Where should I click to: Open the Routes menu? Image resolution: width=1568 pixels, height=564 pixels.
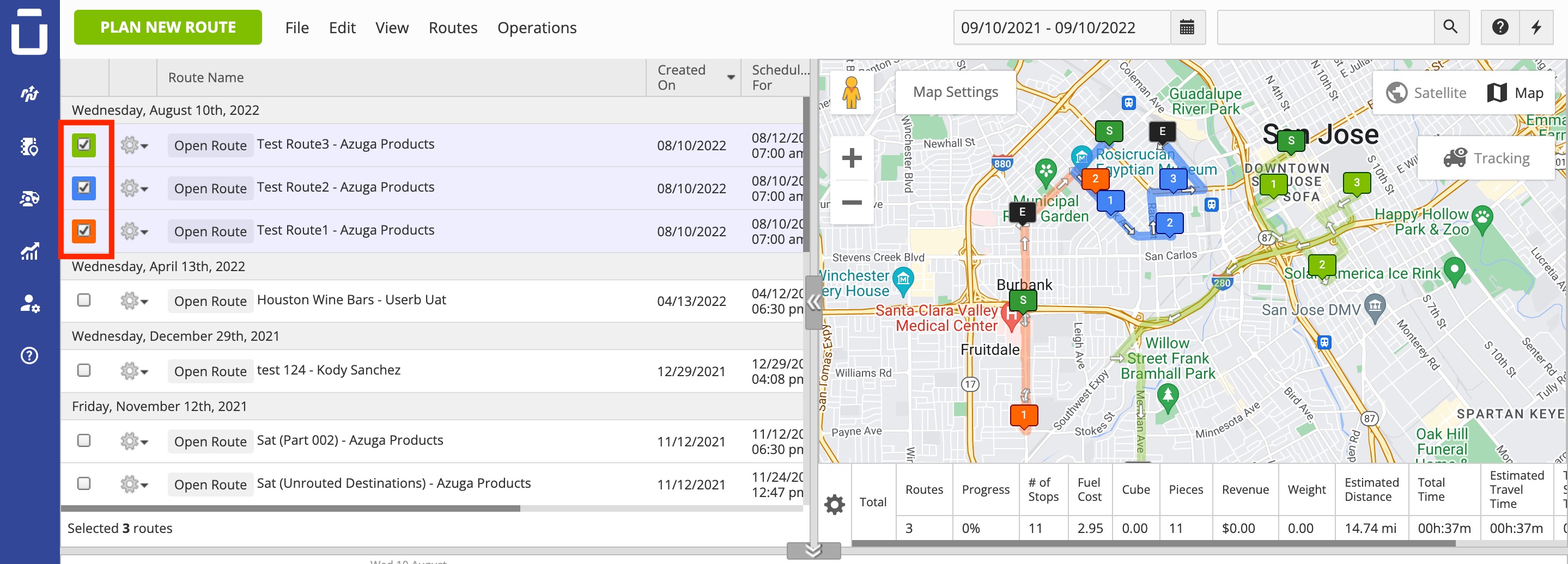453,28
